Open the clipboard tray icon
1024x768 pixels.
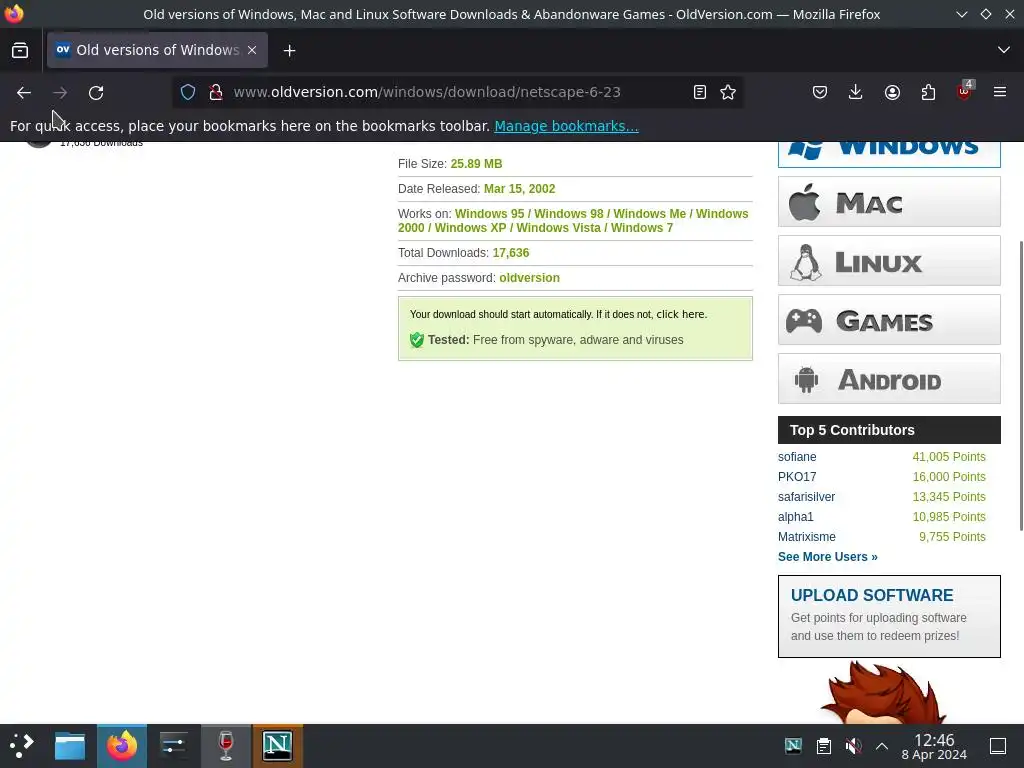[x=824, y=746]
